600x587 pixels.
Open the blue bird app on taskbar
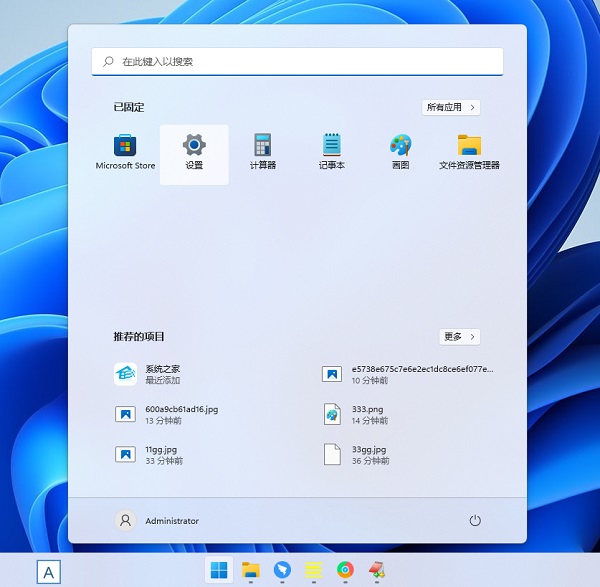[x=282, y=570]
